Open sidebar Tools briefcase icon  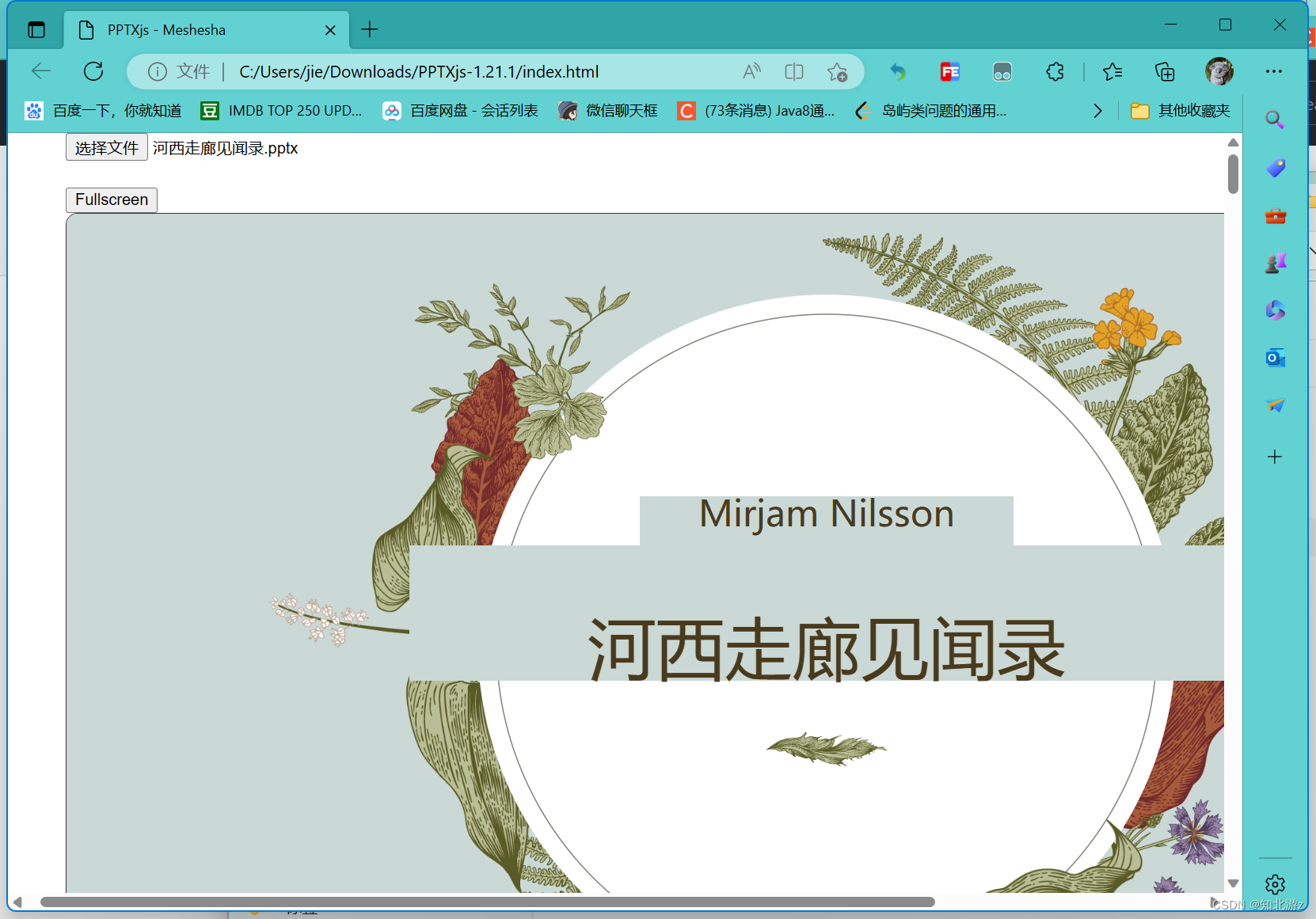1275,215
